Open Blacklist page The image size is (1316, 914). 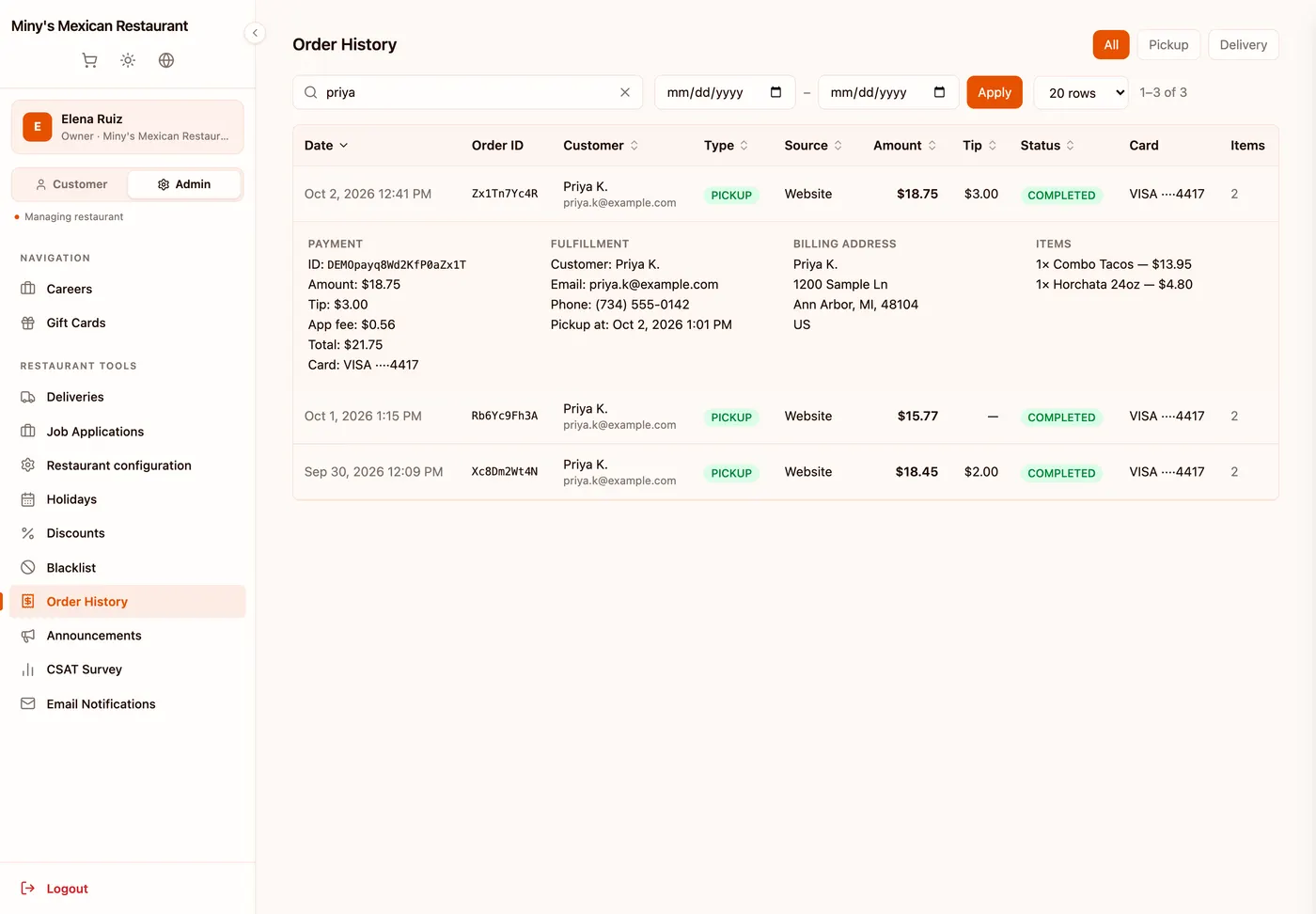click(128, 568)
